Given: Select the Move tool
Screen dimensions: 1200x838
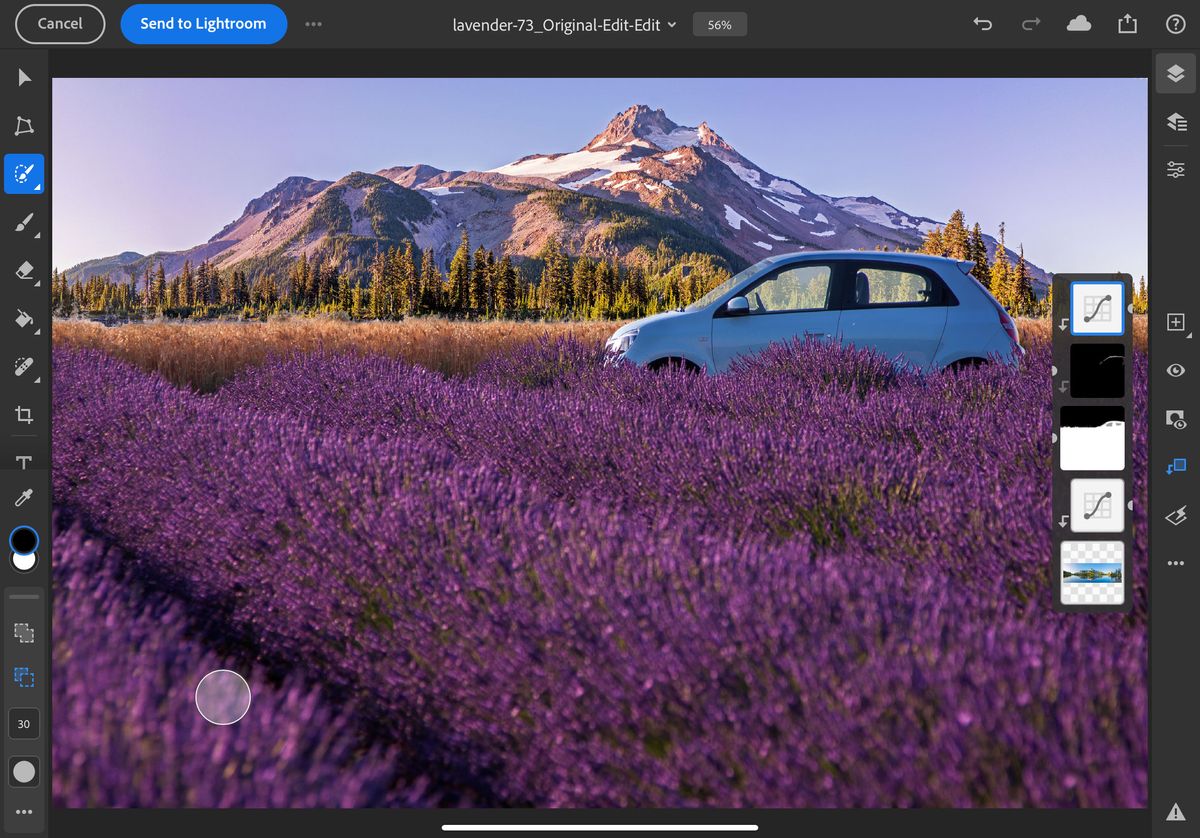Looking at the screenshot, I should point(24,77).
